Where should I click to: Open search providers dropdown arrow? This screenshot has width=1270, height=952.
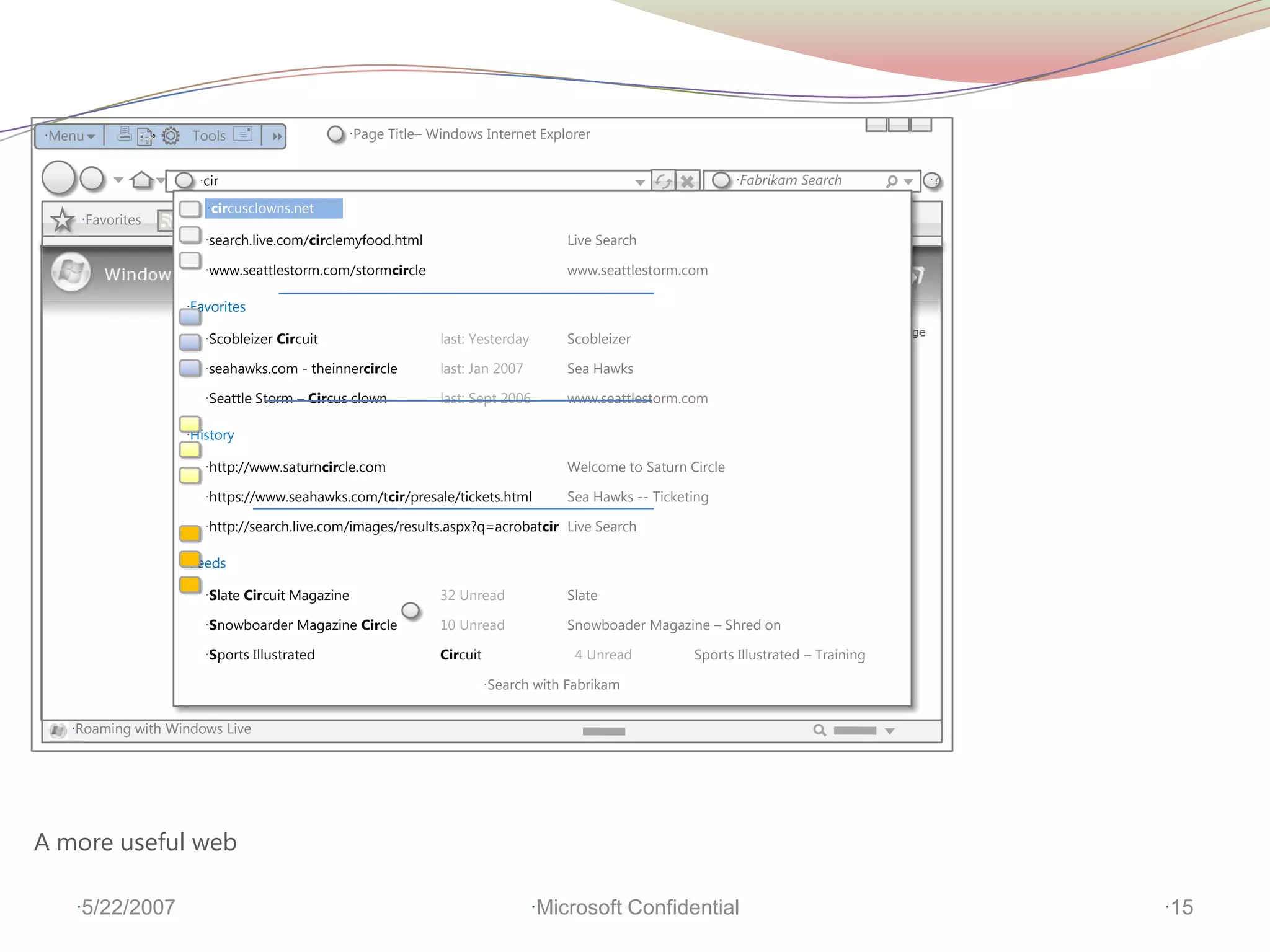[x=908, y=182]
